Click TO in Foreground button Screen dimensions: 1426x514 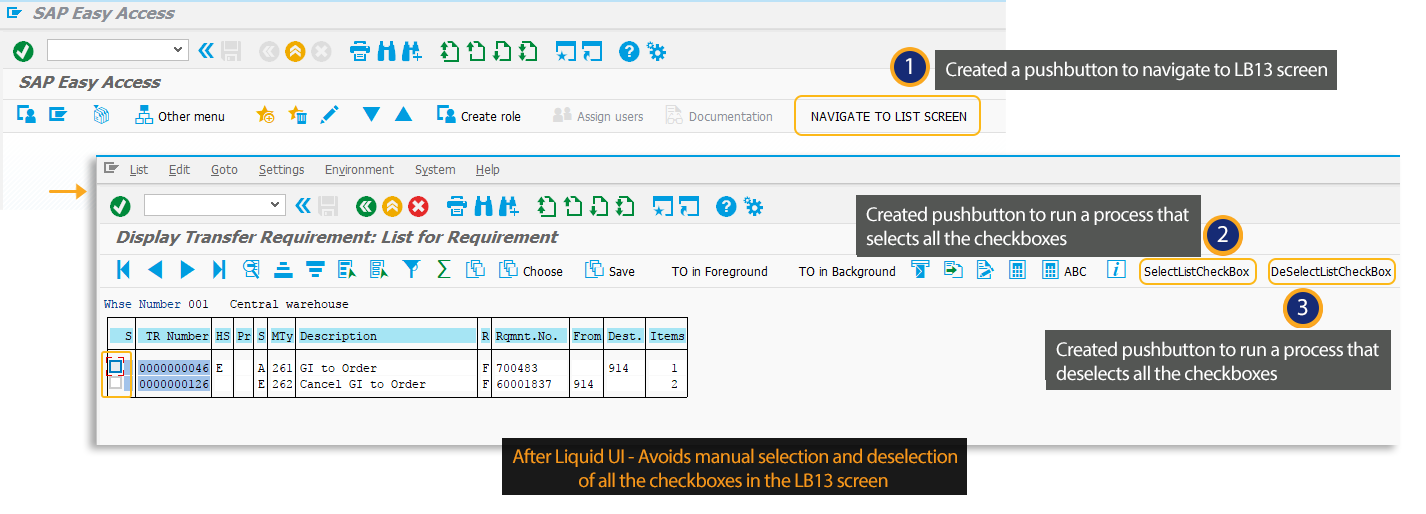point(720,272)
